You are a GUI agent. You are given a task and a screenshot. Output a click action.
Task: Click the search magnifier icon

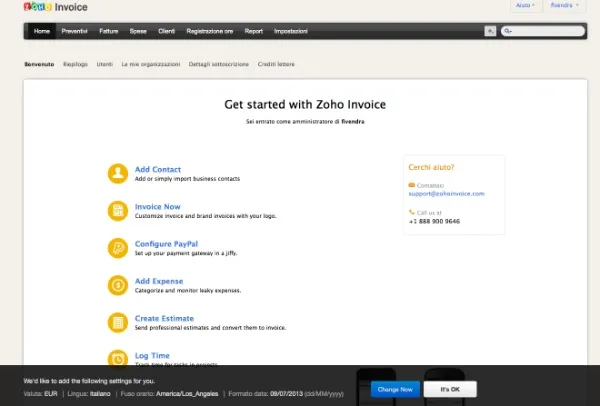click(507, 31)
